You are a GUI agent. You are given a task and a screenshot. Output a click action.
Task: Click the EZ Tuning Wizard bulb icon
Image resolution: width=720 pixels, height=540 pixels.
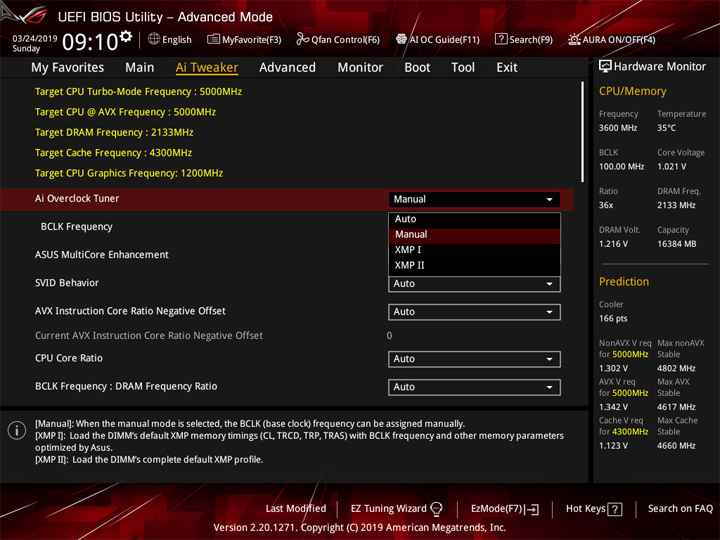436,508
